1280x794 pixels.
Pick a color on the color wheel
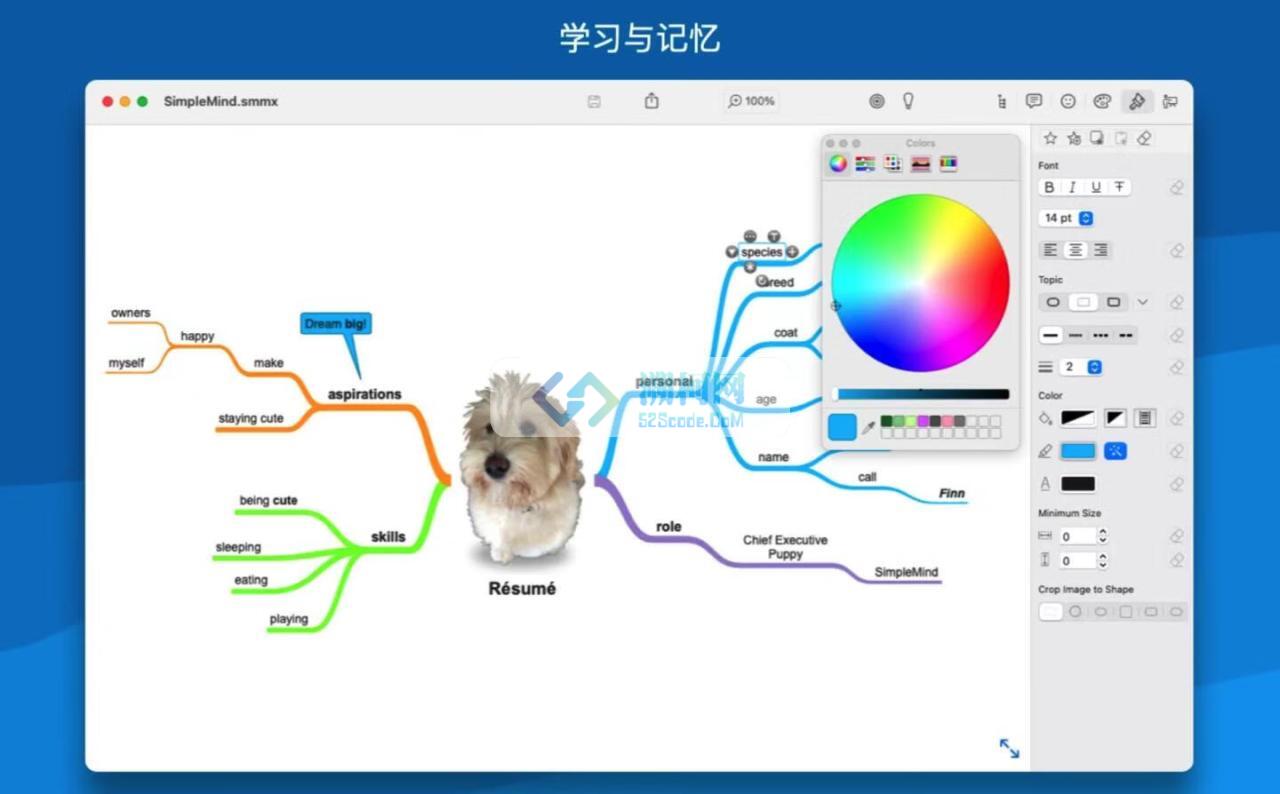click(x=921, y=283)
